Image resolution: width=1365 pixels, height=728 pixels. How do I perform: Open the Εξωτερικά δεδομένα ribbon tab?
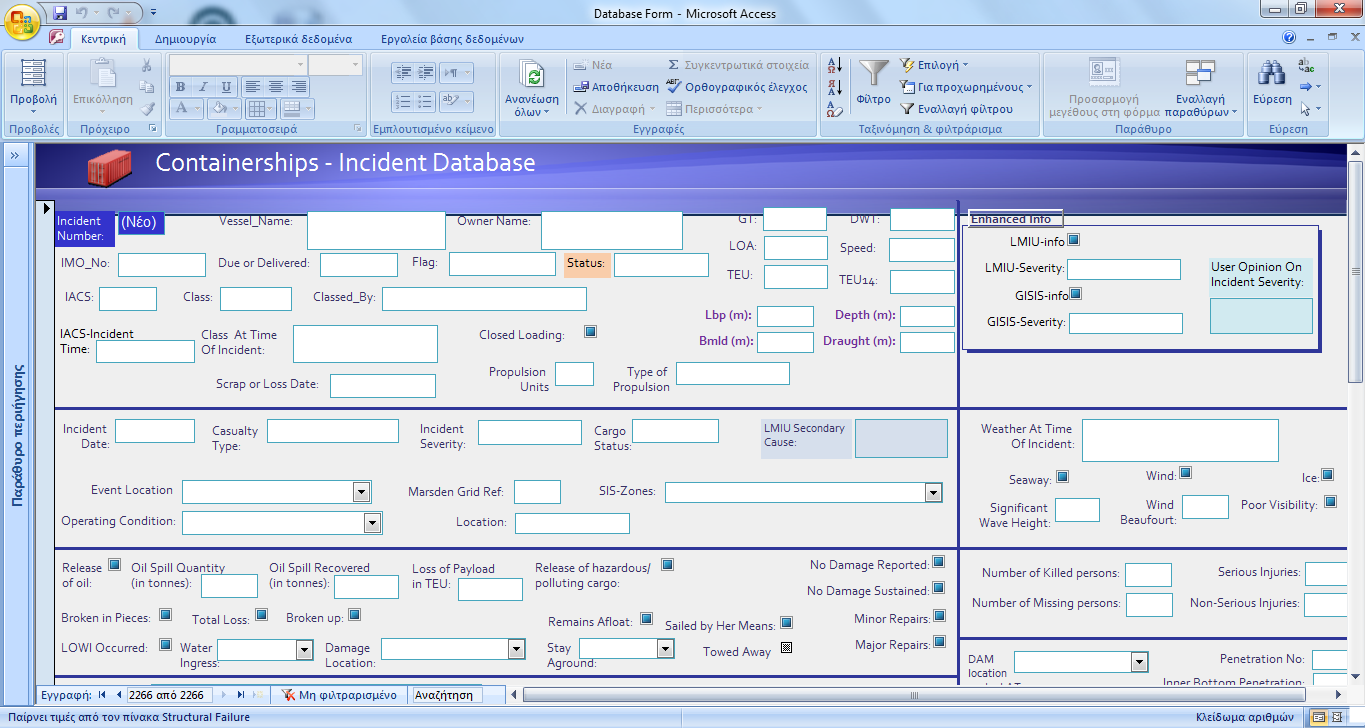[x=298, y=39]
